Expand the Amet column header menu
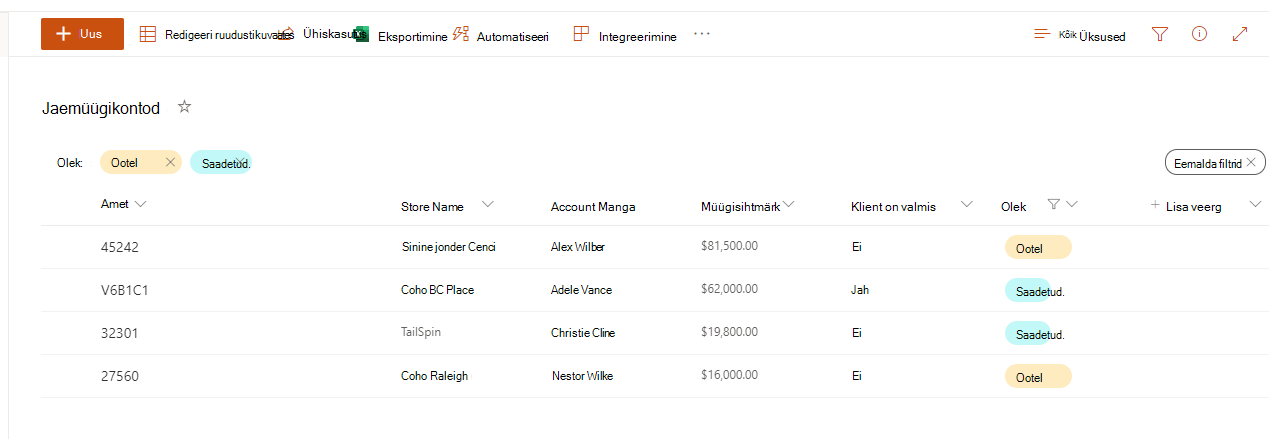Image resolution: width=1269 pixels, height=439 pixels. [x=140, y=204]
